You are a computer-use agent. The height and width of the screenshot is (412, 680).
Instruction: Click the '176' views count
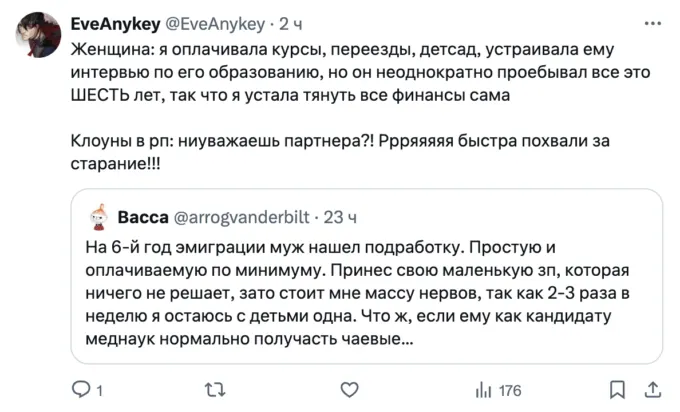pyautogui.click(x=510, y=389)
